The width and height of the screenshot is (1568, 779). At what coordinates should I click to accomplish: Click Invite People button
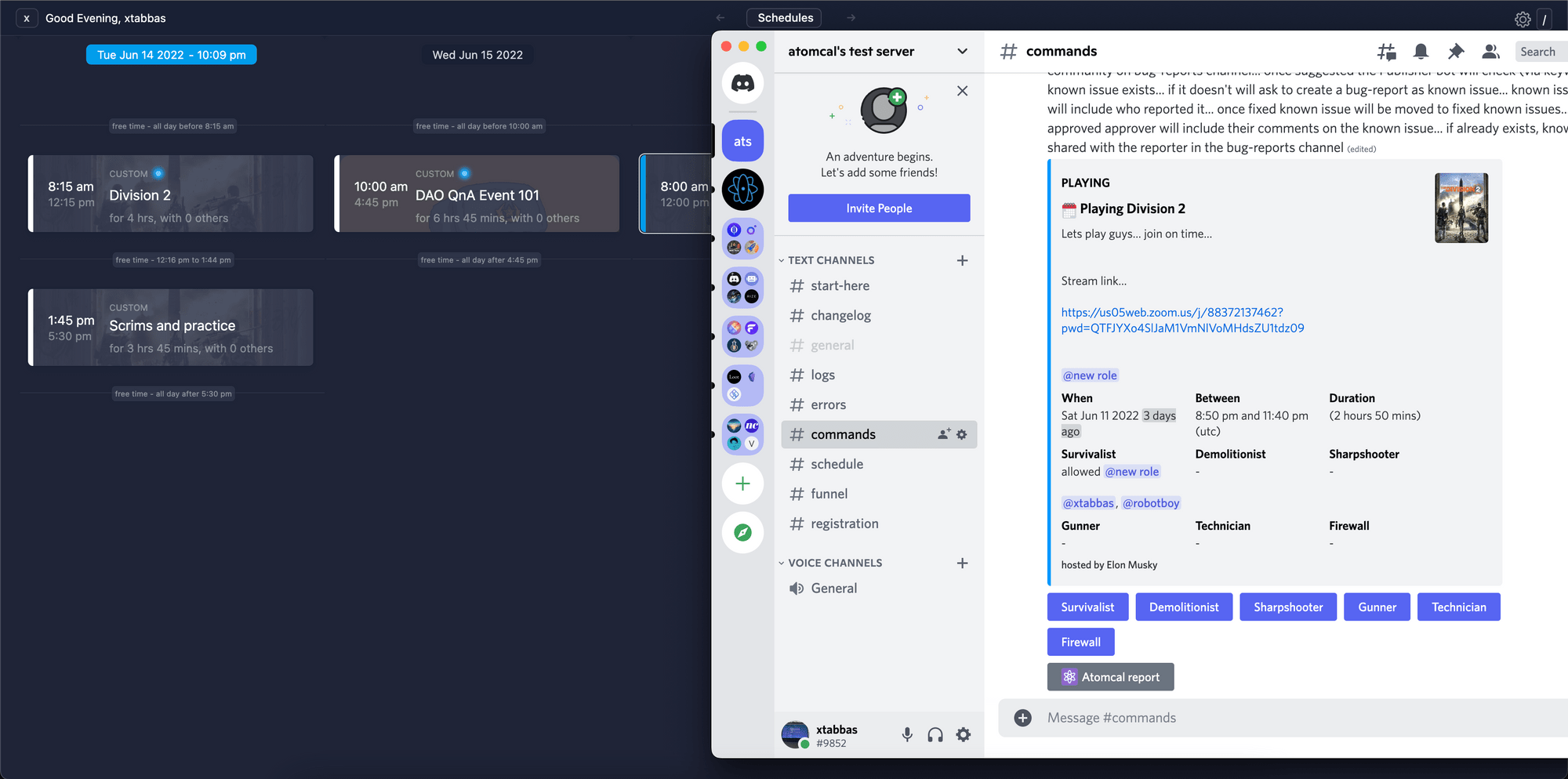pyautogui.click(x=879, y=208)
